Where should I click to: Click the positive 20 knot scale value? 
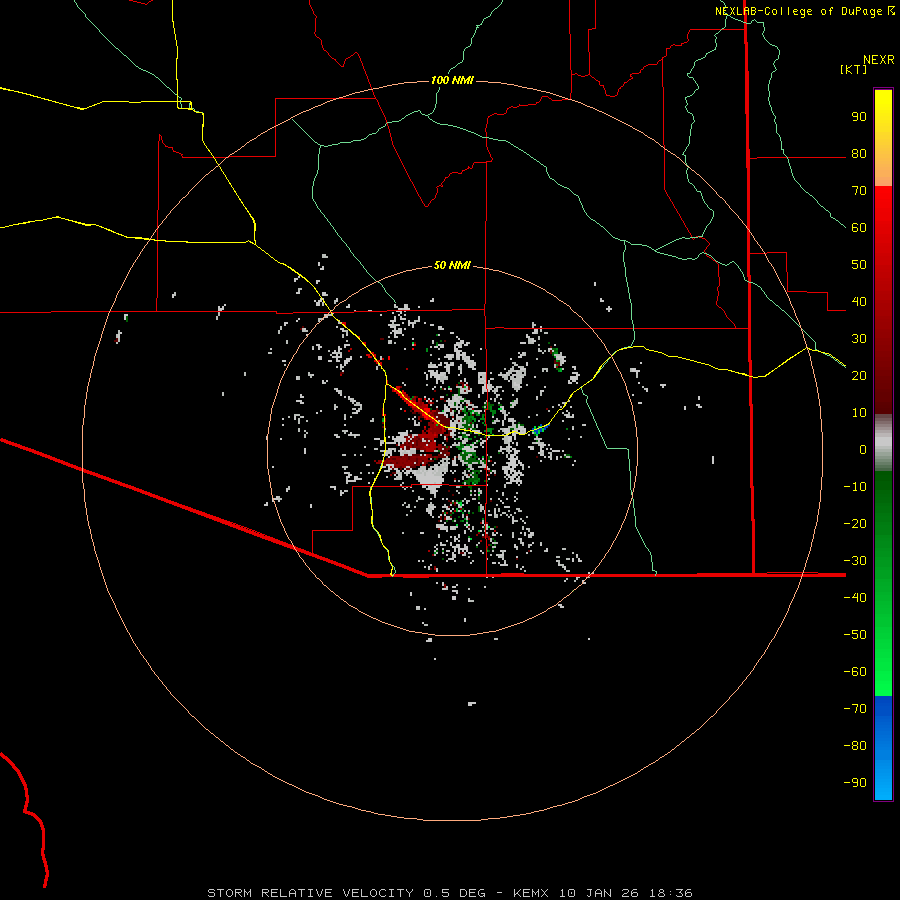(859, 375)
